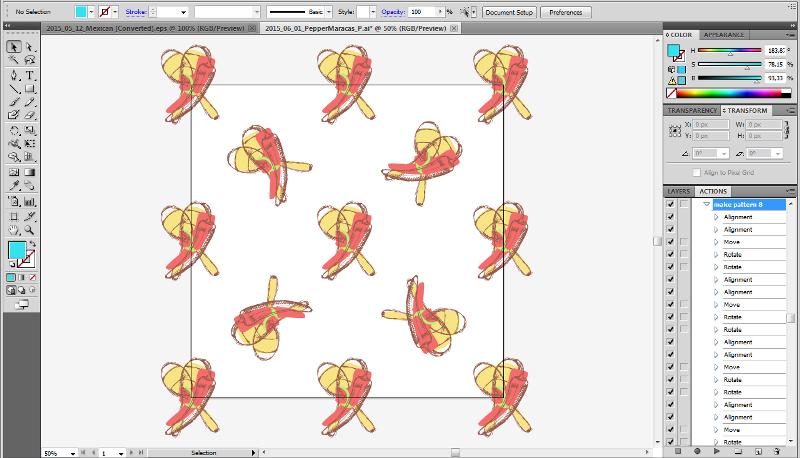Choose the Rectangle tool
The image size is (800, 458).
pyautogui.click(x=30, y=89)
